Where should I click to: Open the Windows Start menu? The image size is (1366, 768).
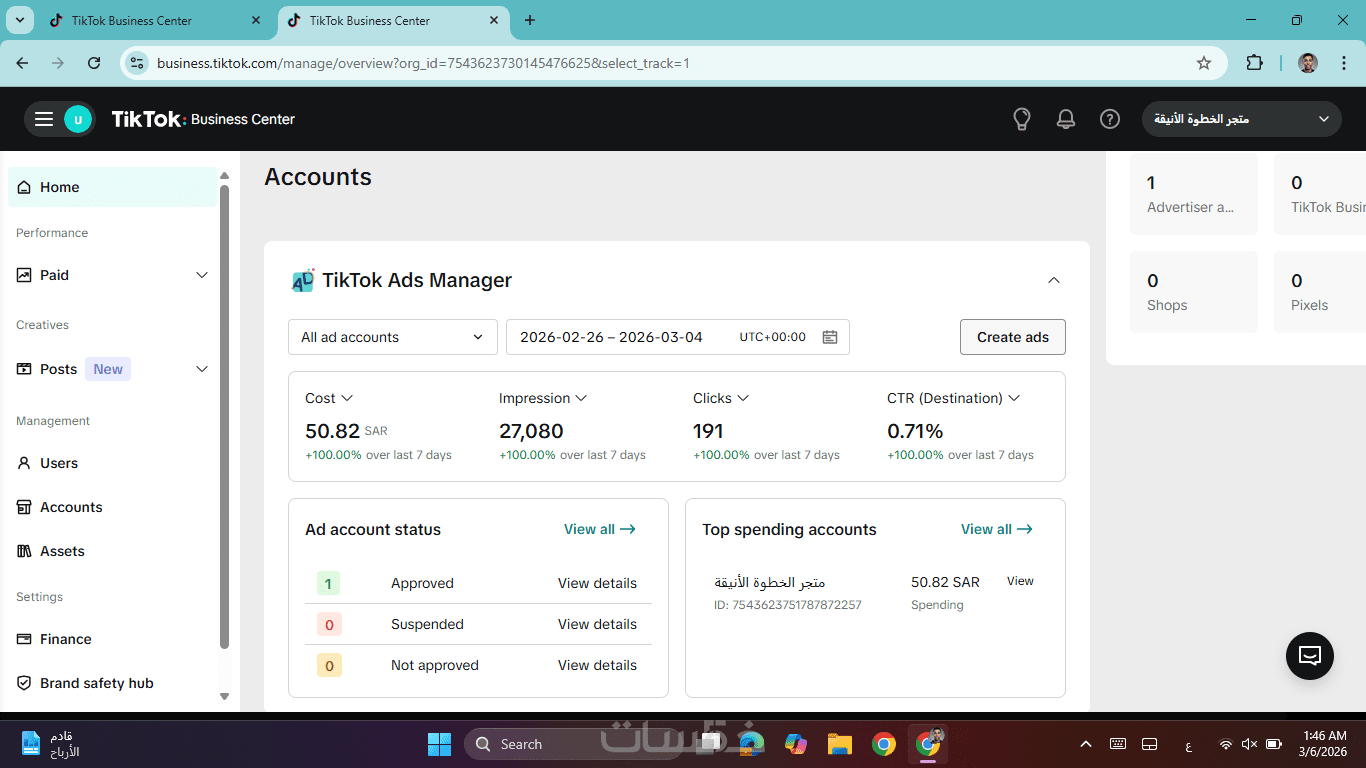(x=439, y=744)
